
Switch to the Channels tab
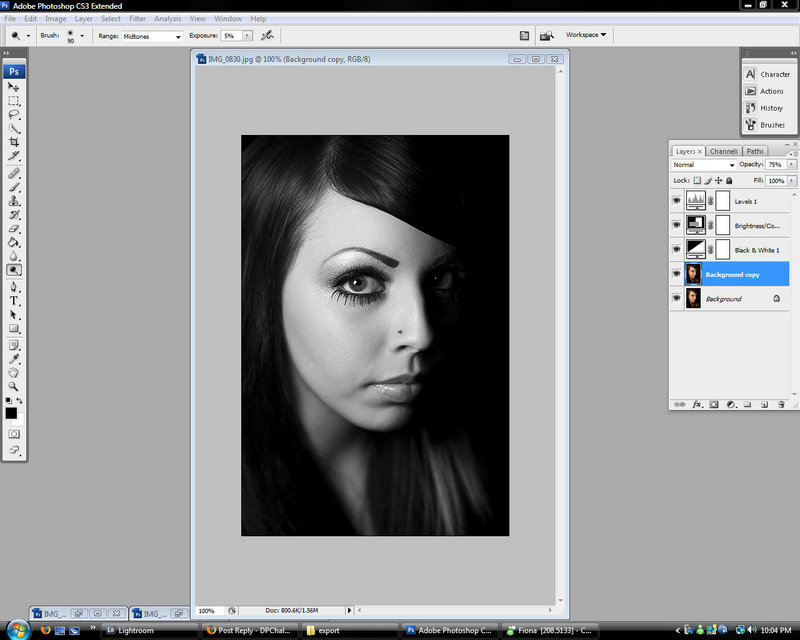tap(723, 152)
